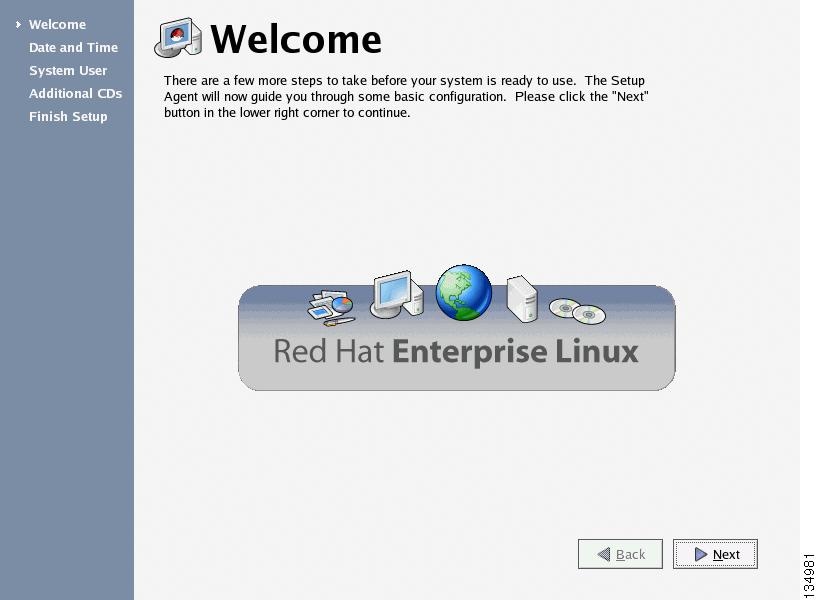Jump to the Finish Setup step
The image size is (817, 600).
[68, 116]
